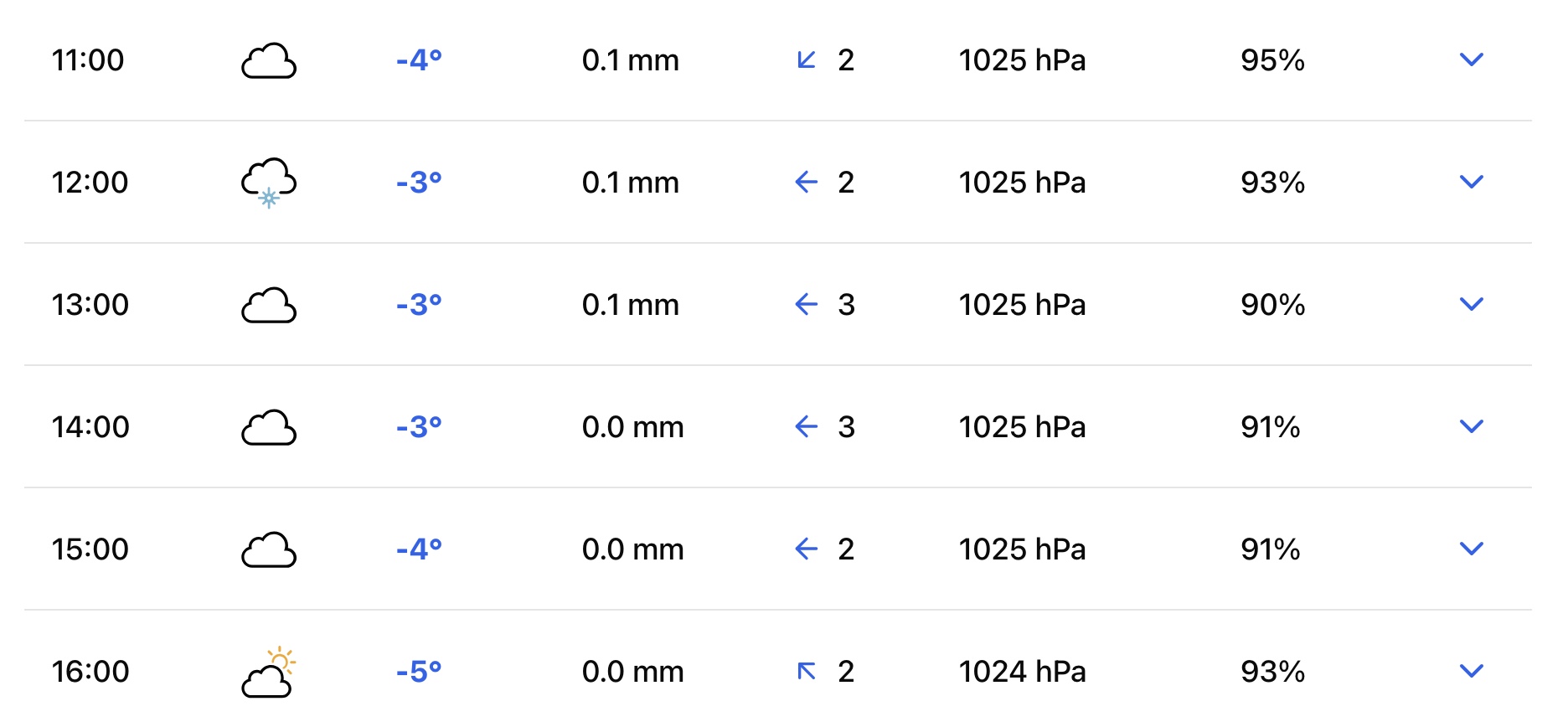Image resolution: width=1568 pixels, height=727 pixels.
Task: Click the 11:00 time label
Action: click(x=88, y=60)
